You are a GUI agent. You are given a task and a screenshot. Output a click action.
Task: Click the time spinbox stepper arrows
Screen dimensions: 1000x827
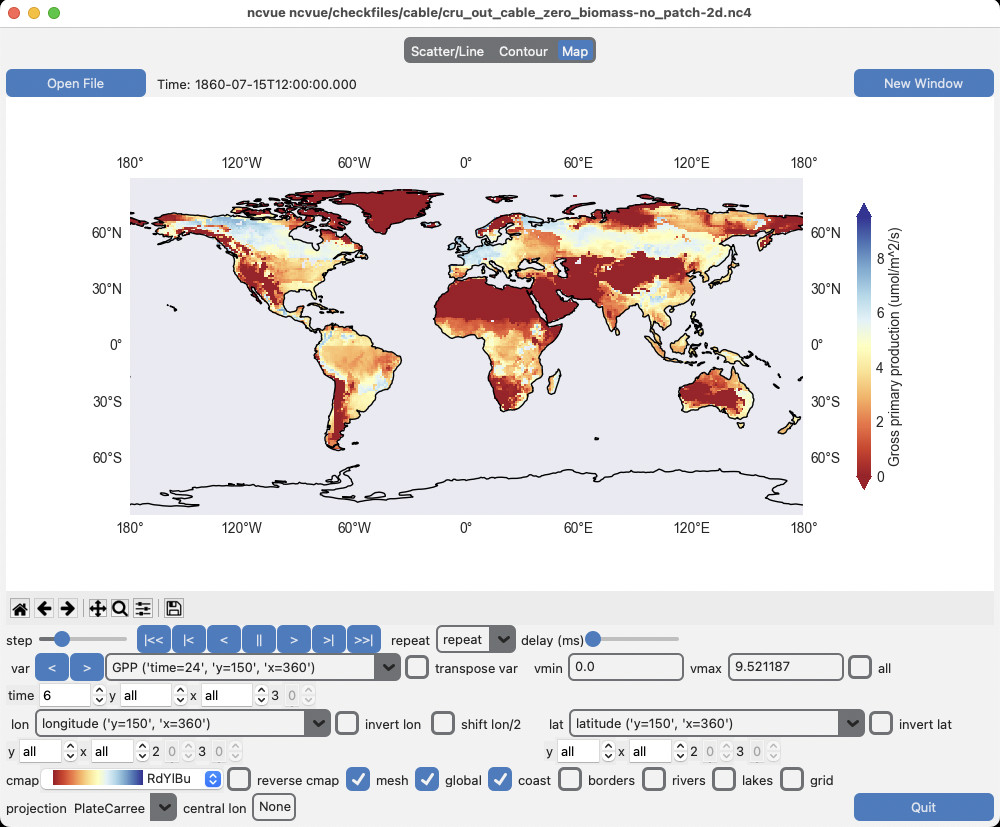(x=99, y=695)
